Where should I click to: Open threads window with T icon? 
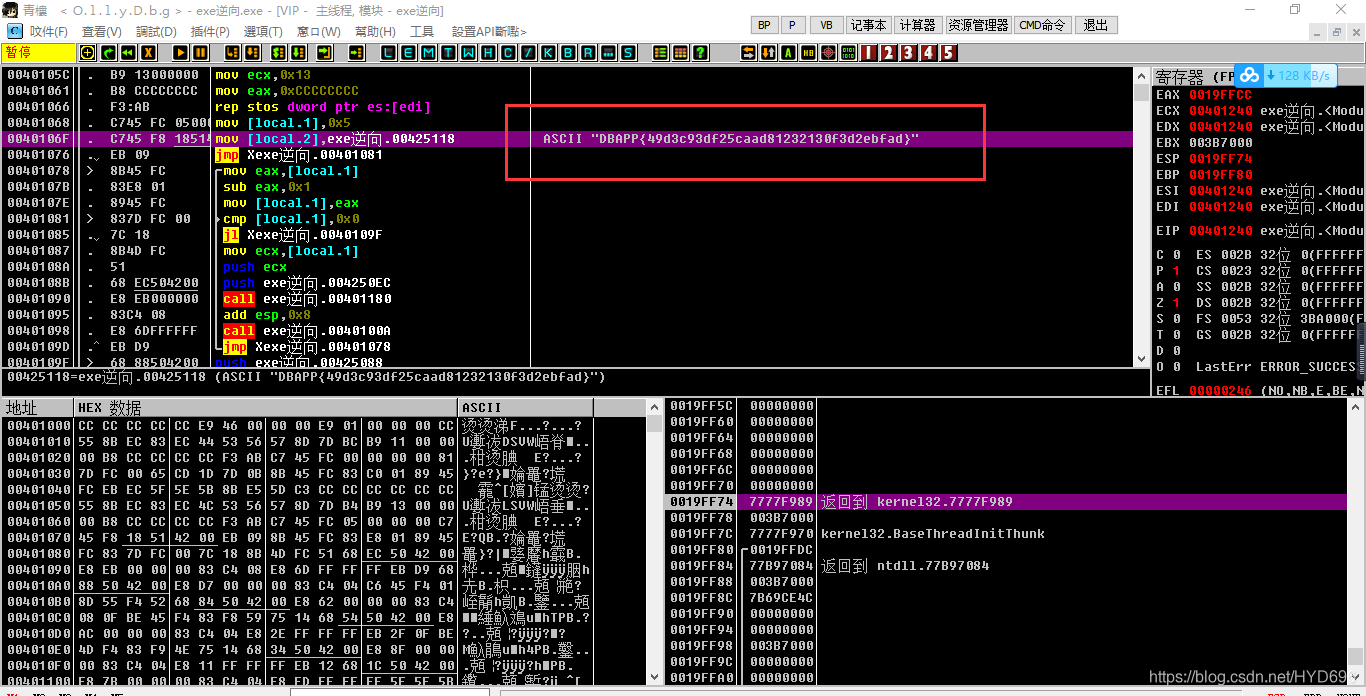coord(449,52)
